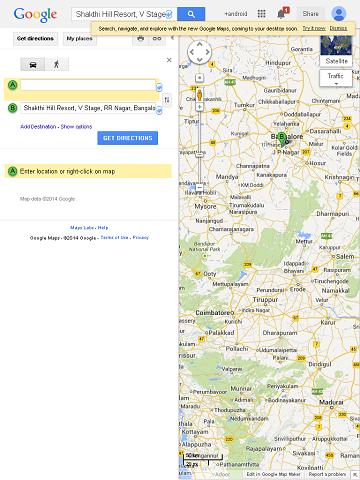Open the Google apps grid icon
The image size is (360, 480).
point(262,14)
